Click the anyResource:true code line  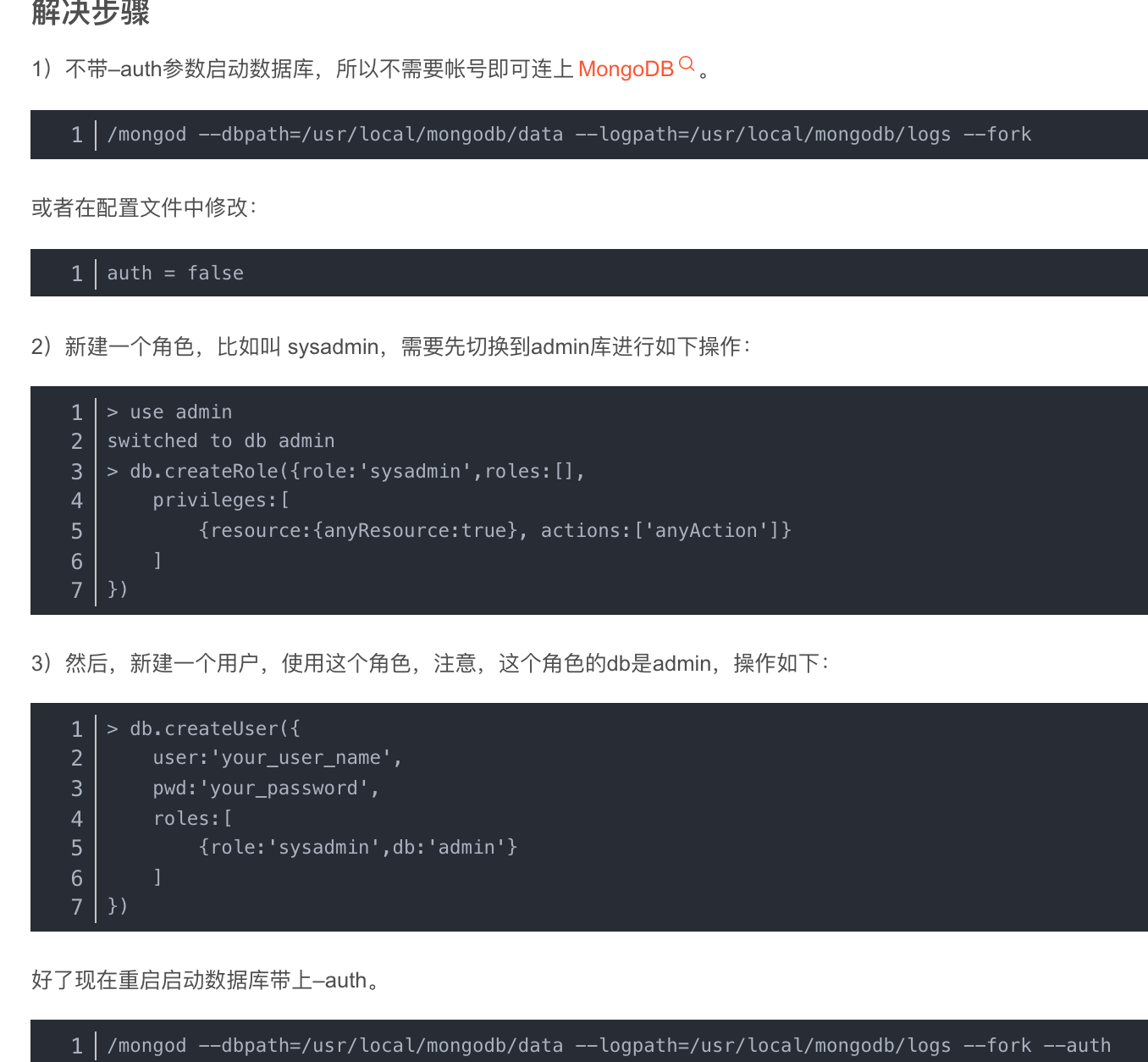(x=494, y=531)
